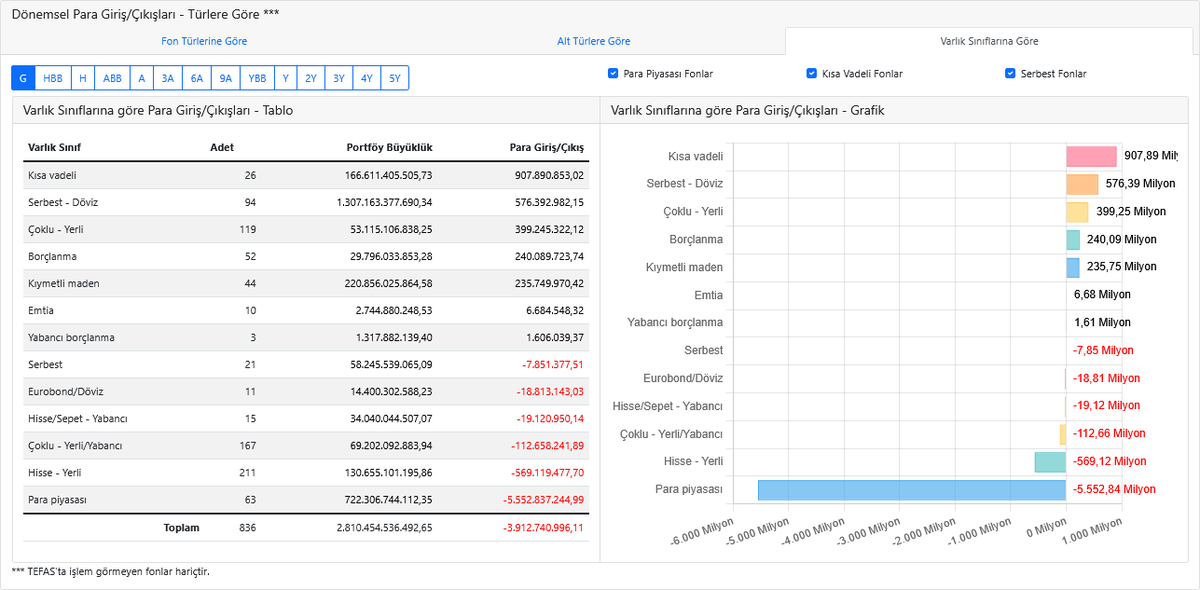Click the -569,12 Milyon chart label
Screen dimensions: 1200x590
coord(1109,461)
